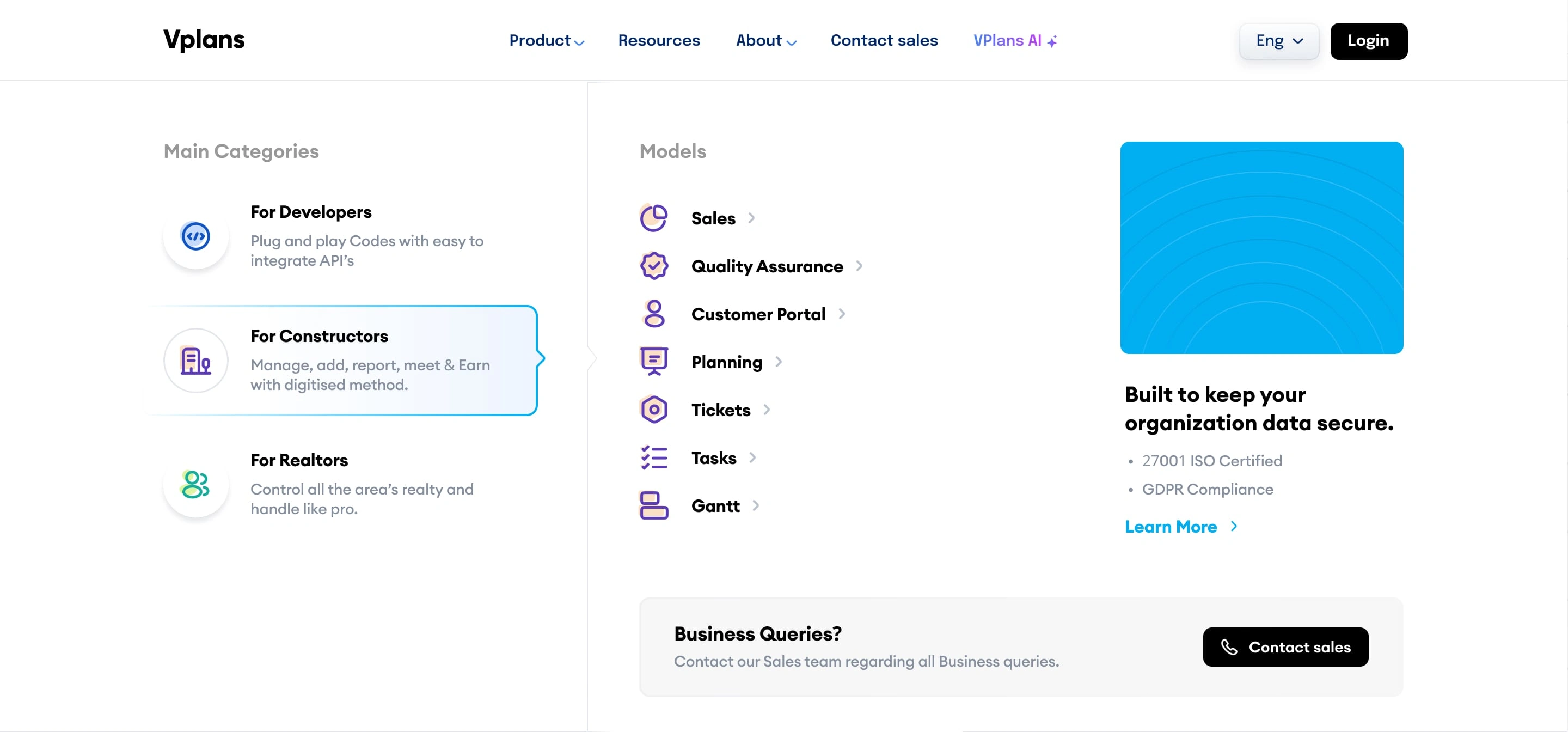Go to the Resources menu item

[659, 41]
